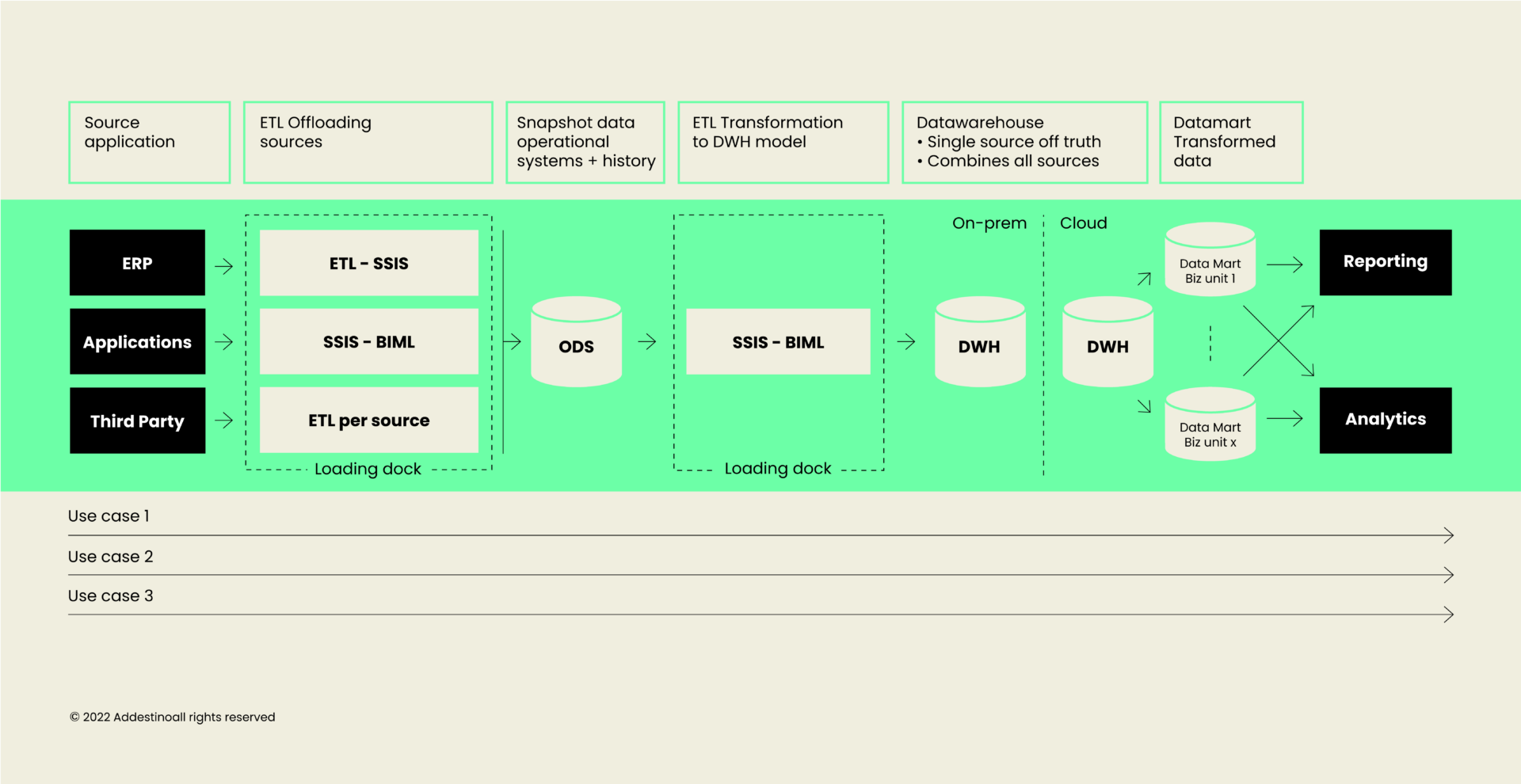This screenshot has height=784, width=1521.
Task: Click the 2022 Addestino copyright text
Action: coord(173,717)
